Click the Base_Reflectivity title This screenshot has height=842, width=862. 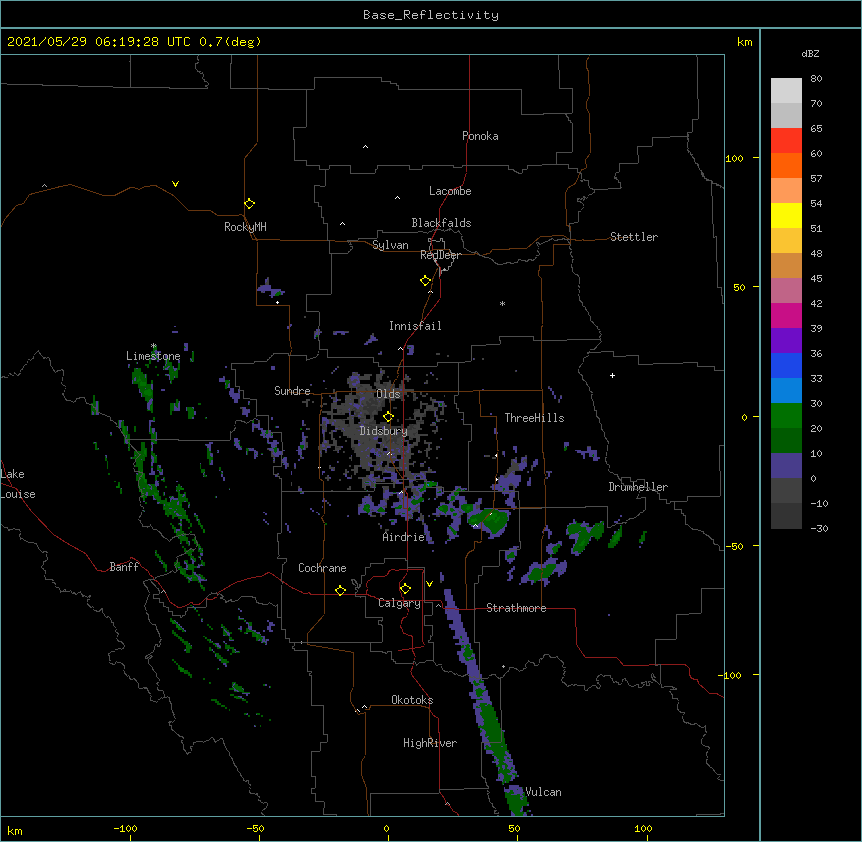[x=431, y=15]
